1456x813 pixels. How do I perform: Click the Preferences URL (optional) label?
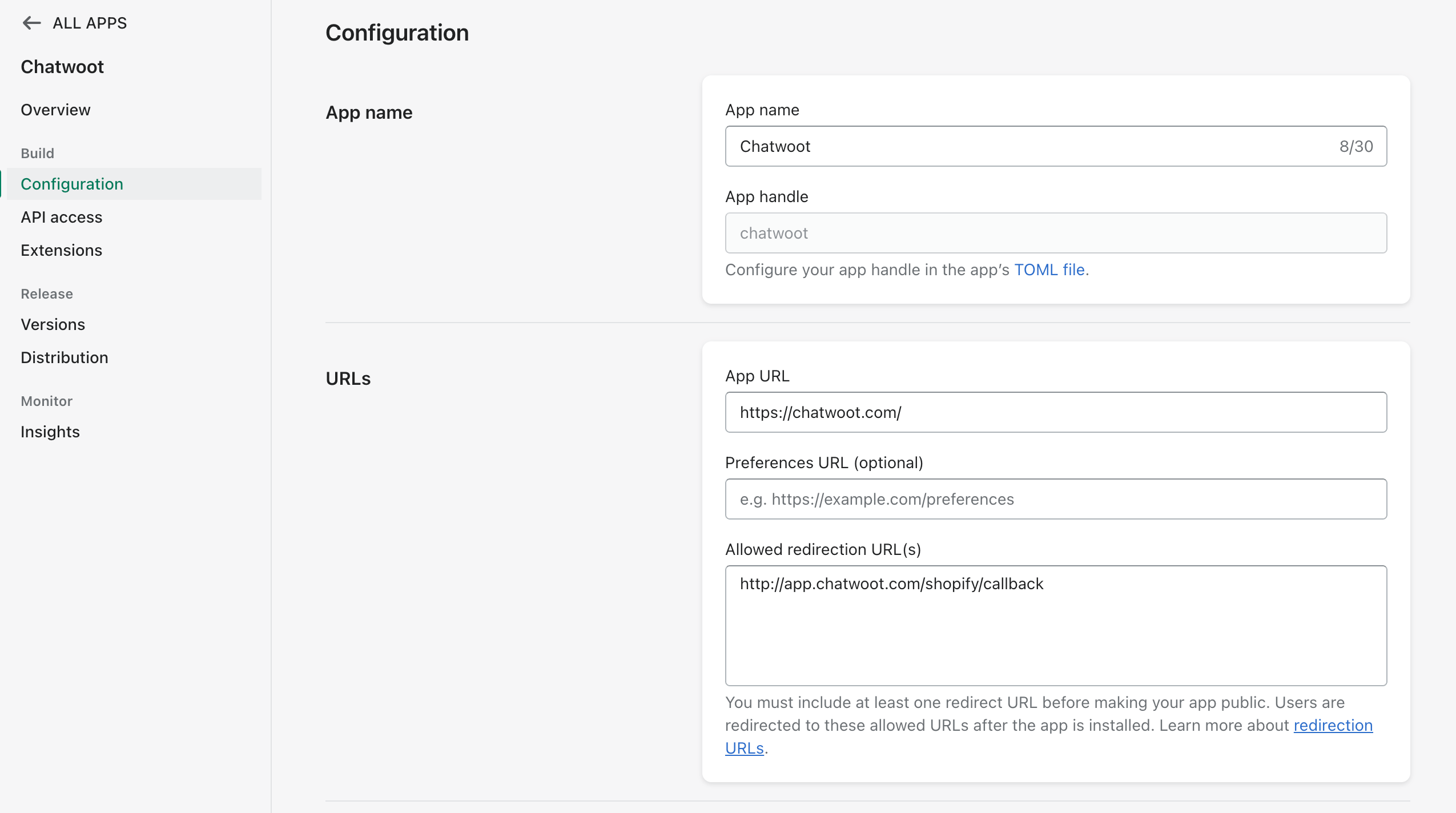click(x=824, y=462)
